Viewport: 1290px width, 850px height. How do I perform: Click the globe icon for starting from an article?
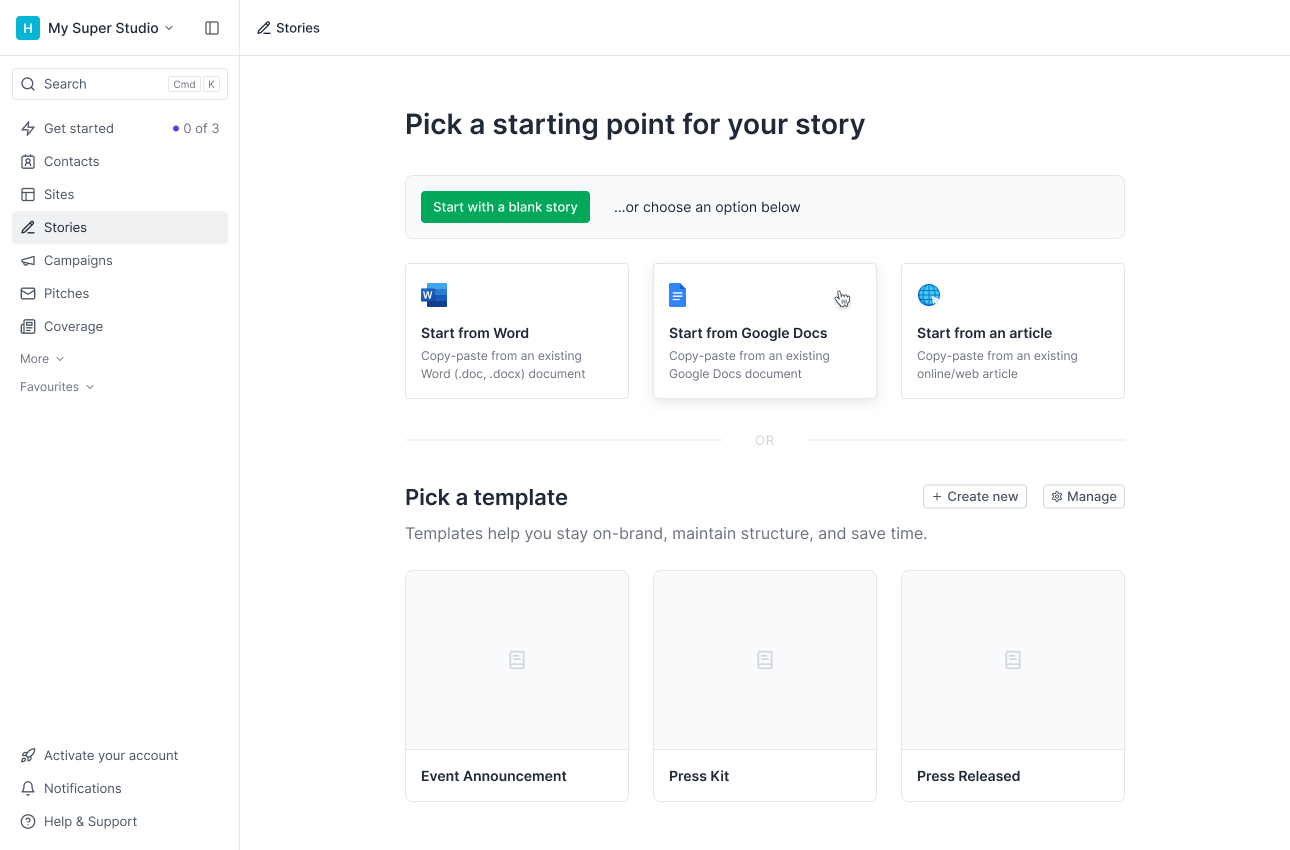pyautogui.click(x=929, y=294)
